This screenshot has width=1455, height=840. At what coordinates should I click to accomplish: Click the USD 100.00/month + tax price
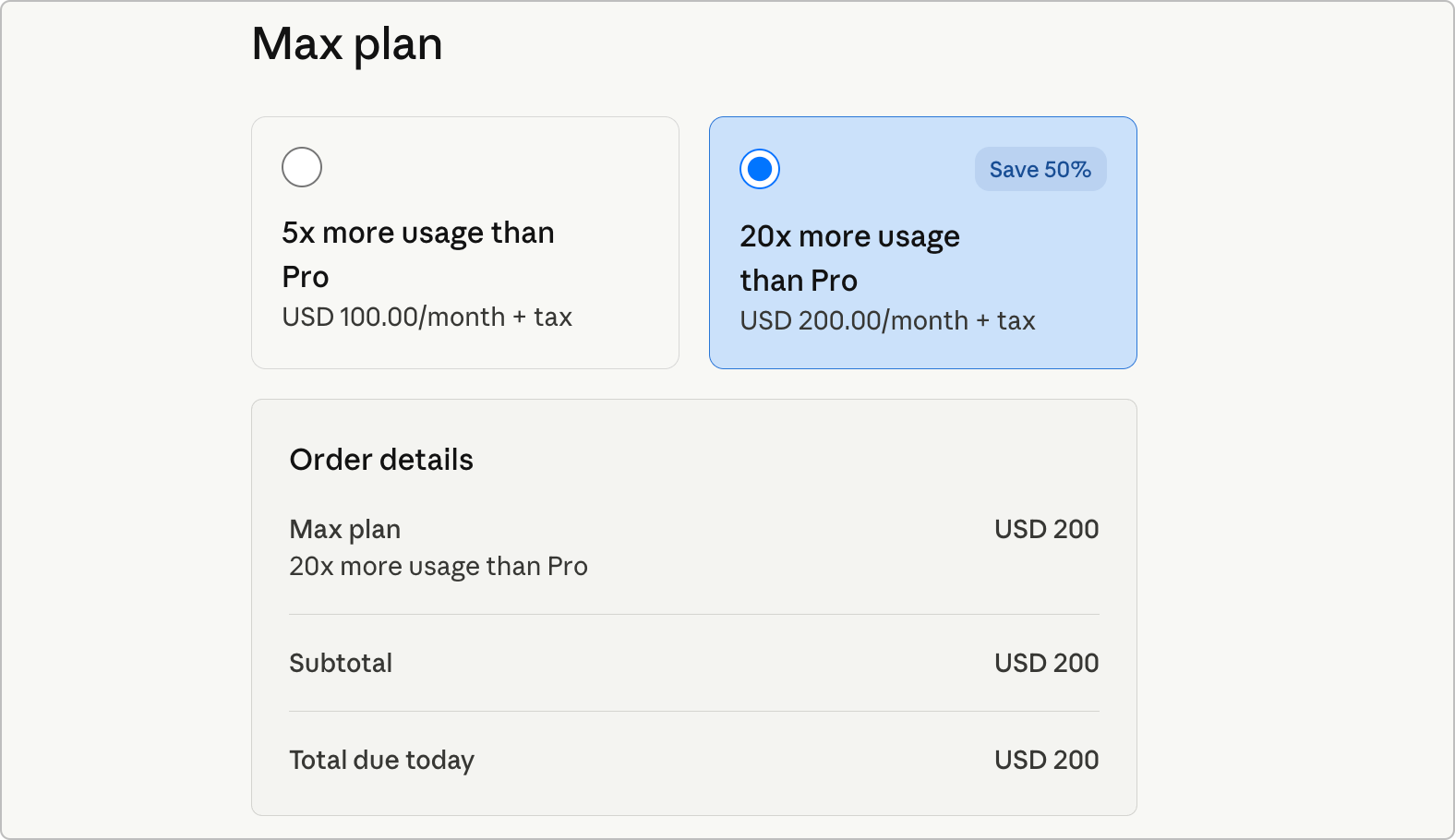pos(427,318)
